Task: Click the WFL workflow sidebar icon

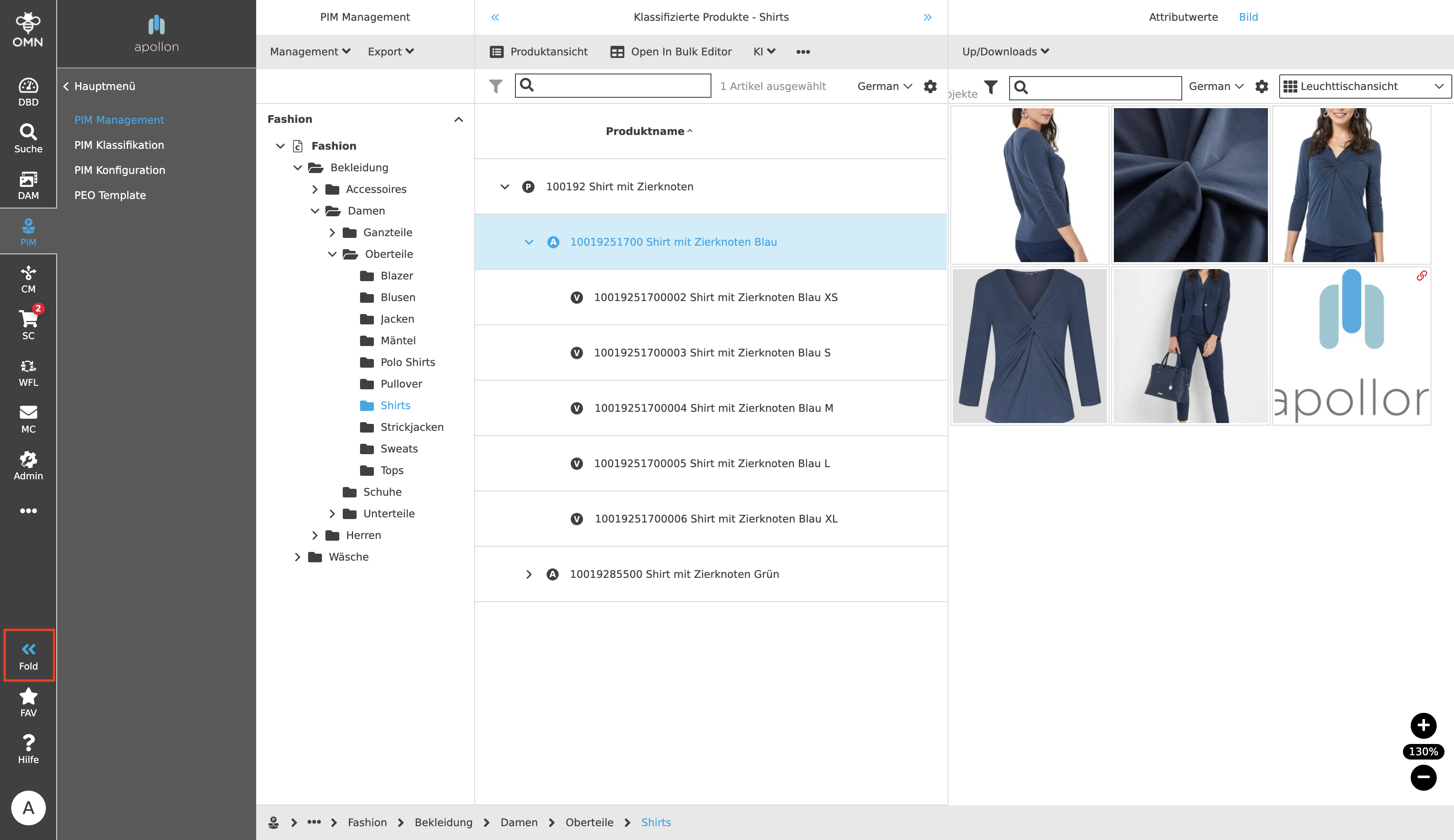Action: [x=28, y=372]
